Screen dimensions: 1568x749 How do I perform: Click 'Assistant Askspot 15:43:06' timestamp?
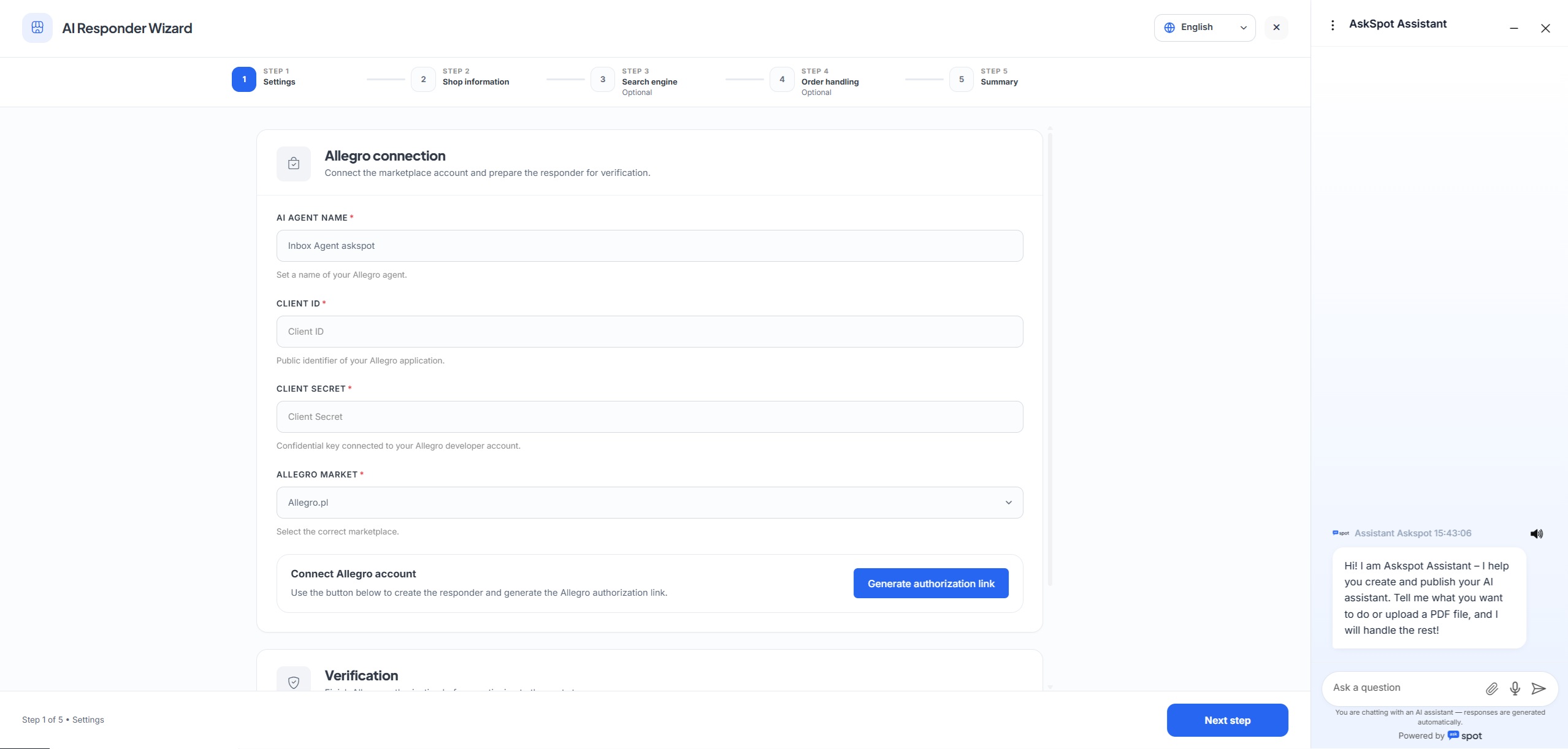pyautogui.click(x=1413, y=533)
